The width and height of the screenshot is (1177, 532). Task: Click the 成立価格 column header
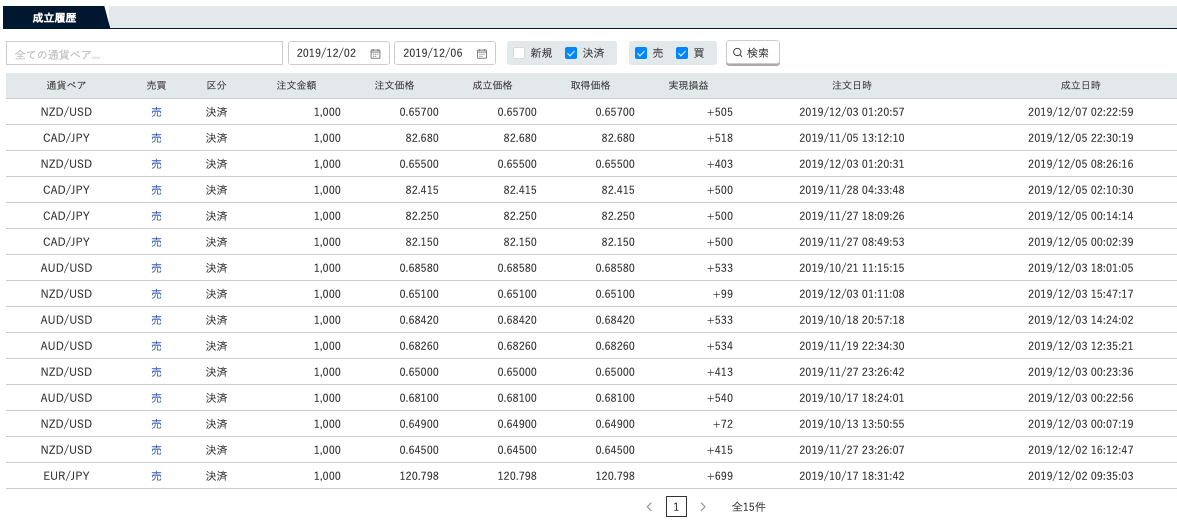coord(492,86)
